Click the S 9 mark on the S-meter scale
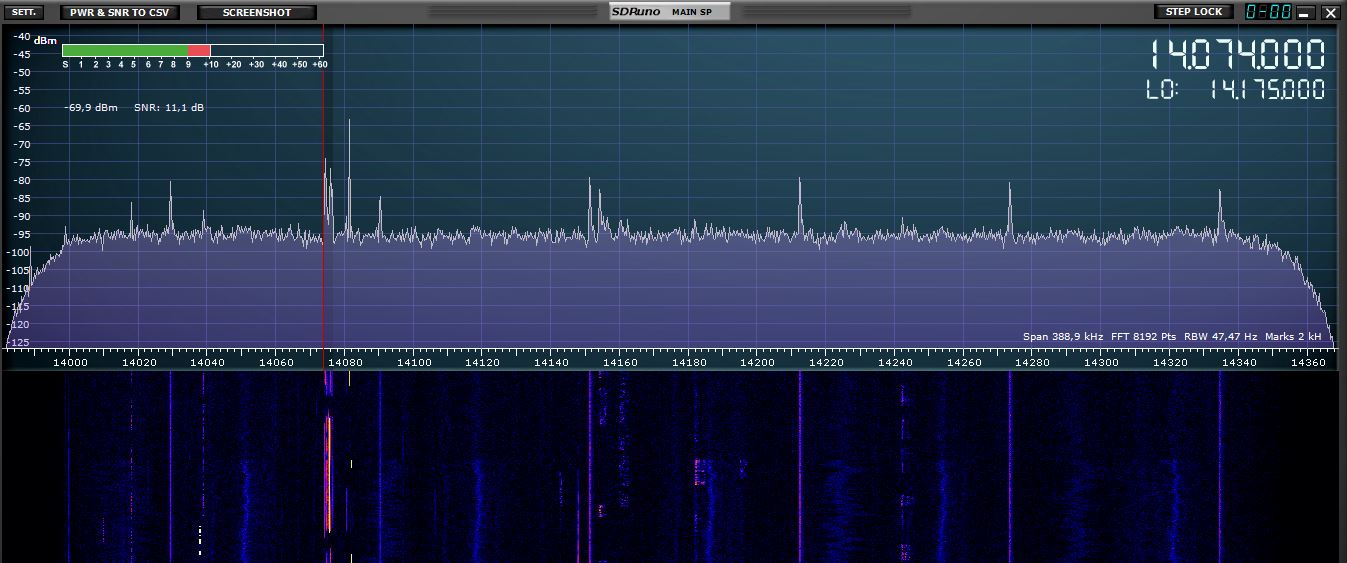Screen dimensions: 1347x563 [188, 64]
